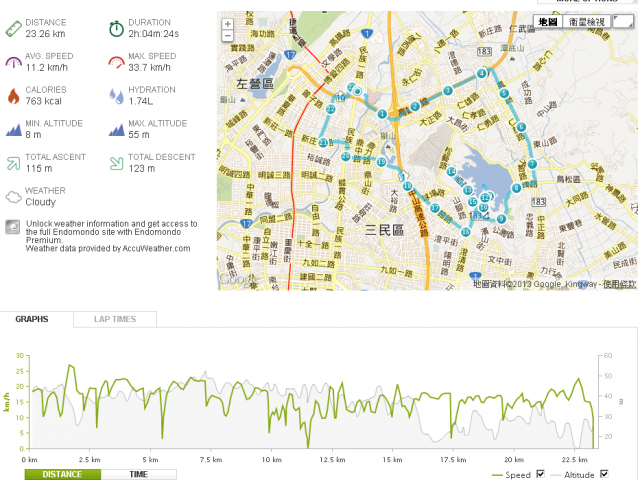The width and height of the screenshot is (640, 480).
Task: Zoom in on the map
Action: click(x=228, y=24)
